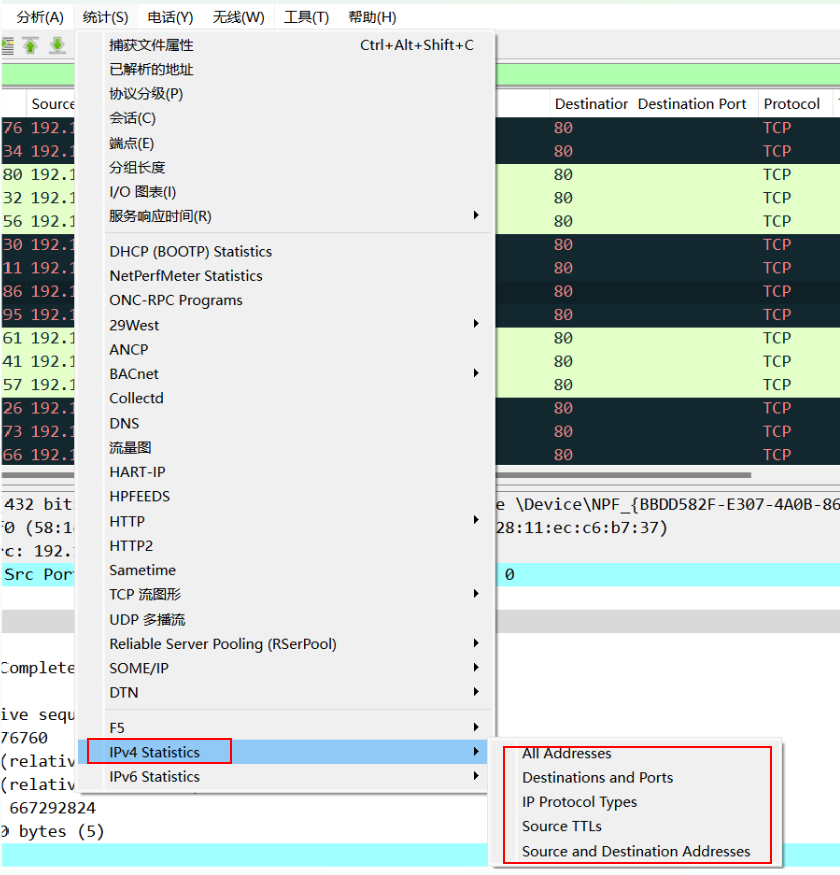Open Source TTLs statistics

[x=635, y=826]
